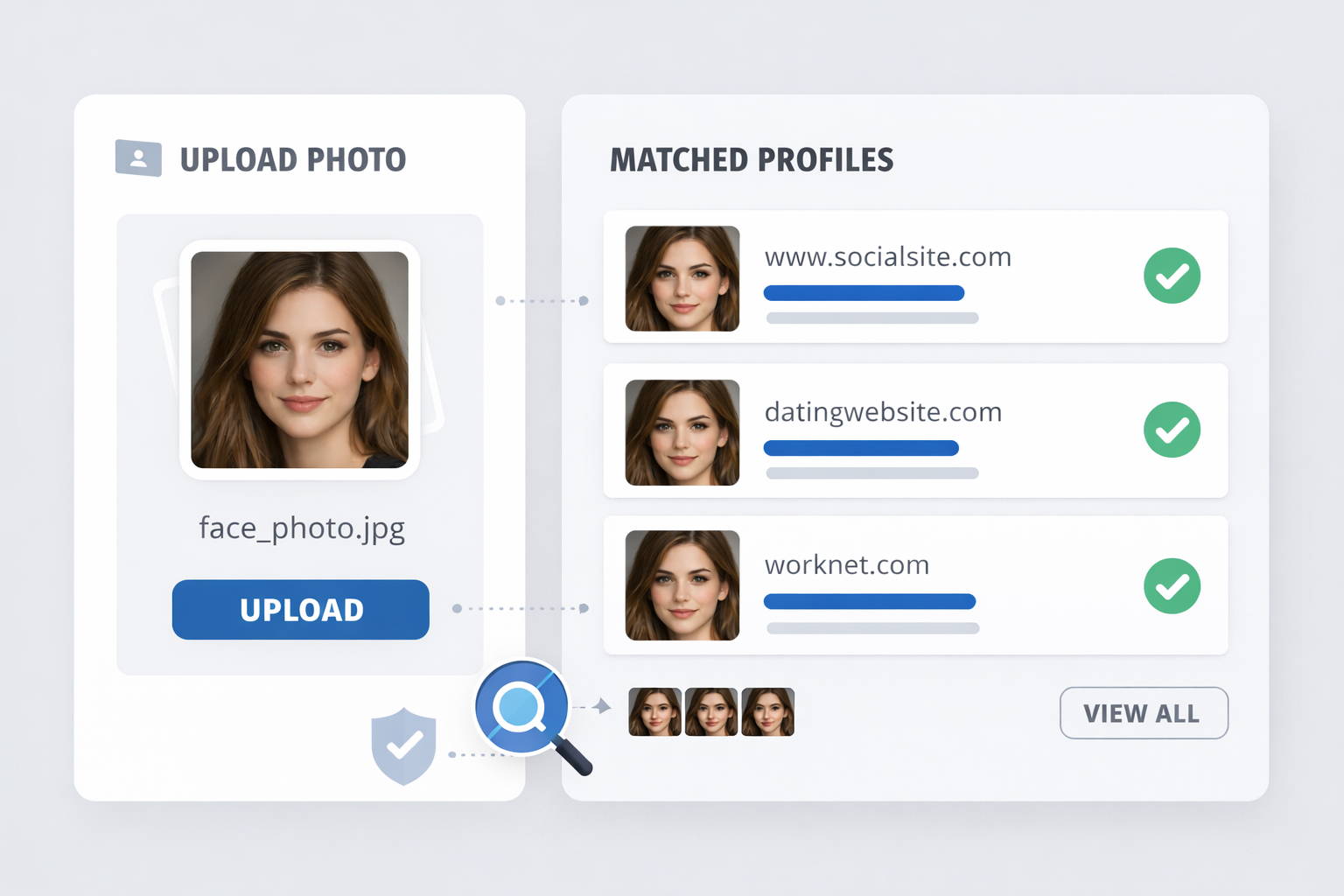Click the worknet.com matched profile thumbnail
The image size is (1344, 896).
click(682, 585)
